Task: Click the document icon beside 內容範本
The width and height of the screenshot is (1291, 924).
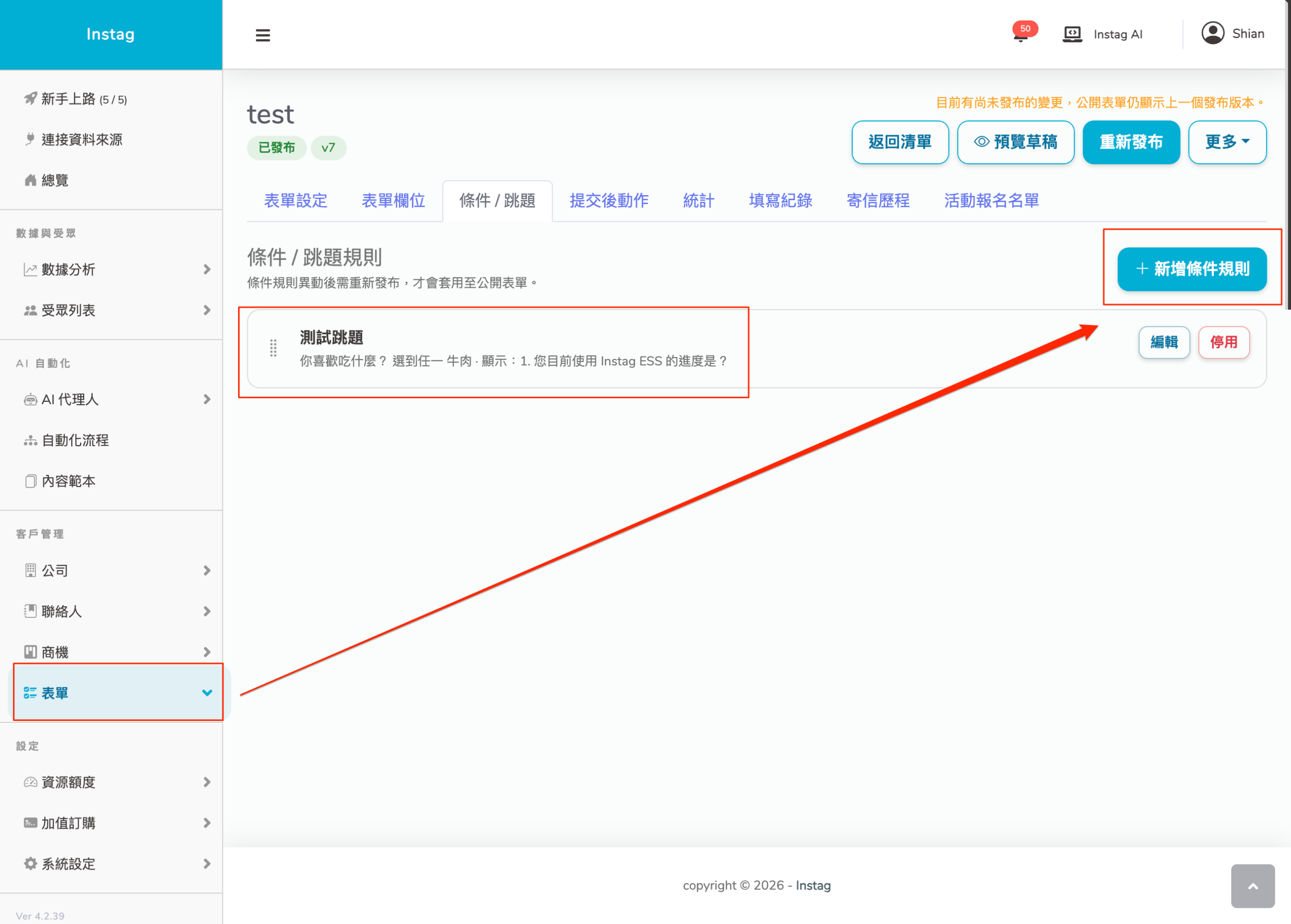Action: [x=30, y=481]
